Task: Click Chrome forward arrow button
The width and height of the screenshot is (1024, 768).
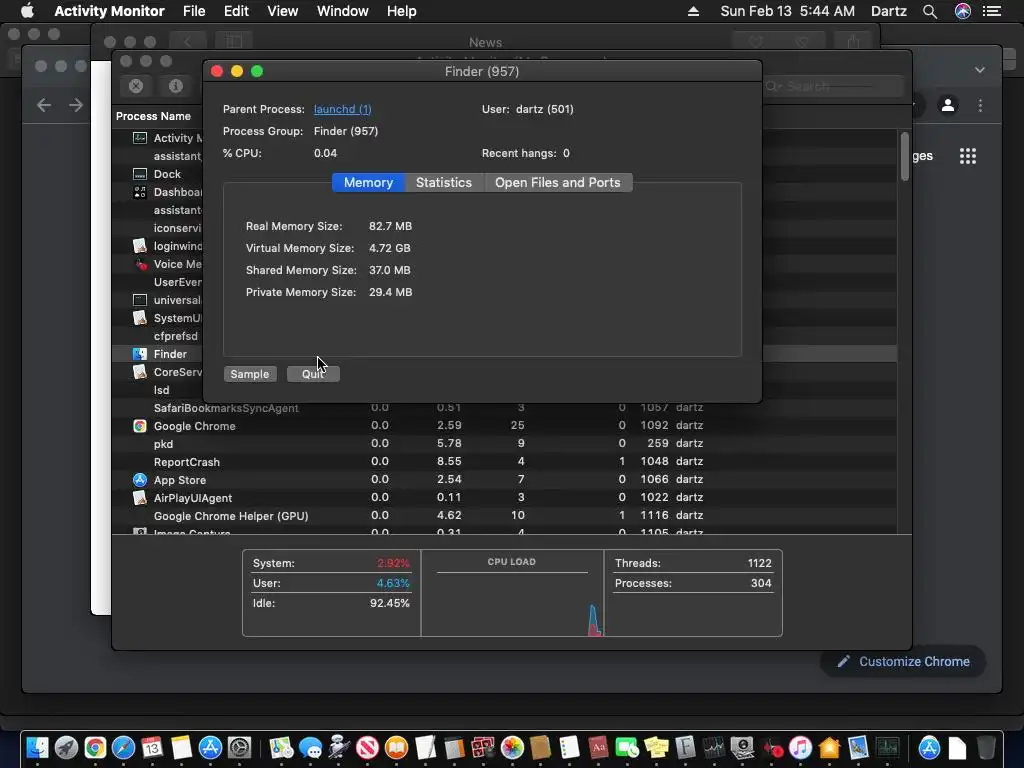Action: coord(76,105)
